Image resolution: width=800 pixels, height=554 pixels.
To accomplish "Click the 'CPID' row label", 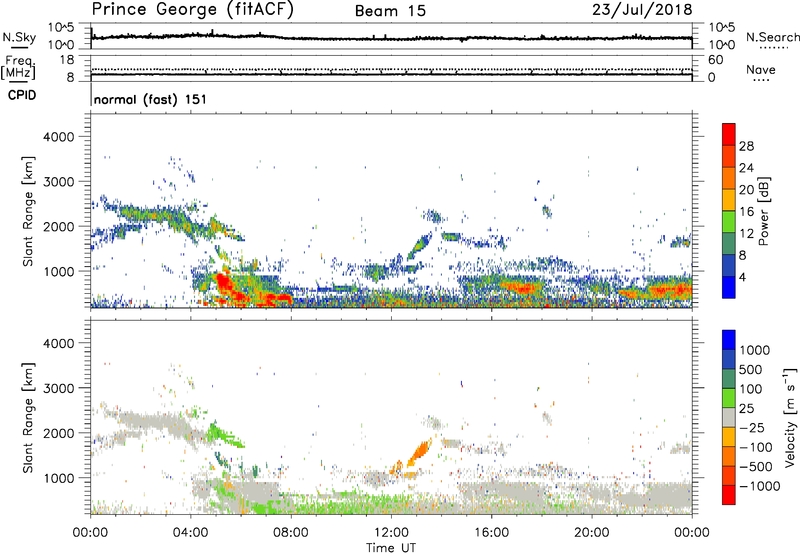I will 22,95.
